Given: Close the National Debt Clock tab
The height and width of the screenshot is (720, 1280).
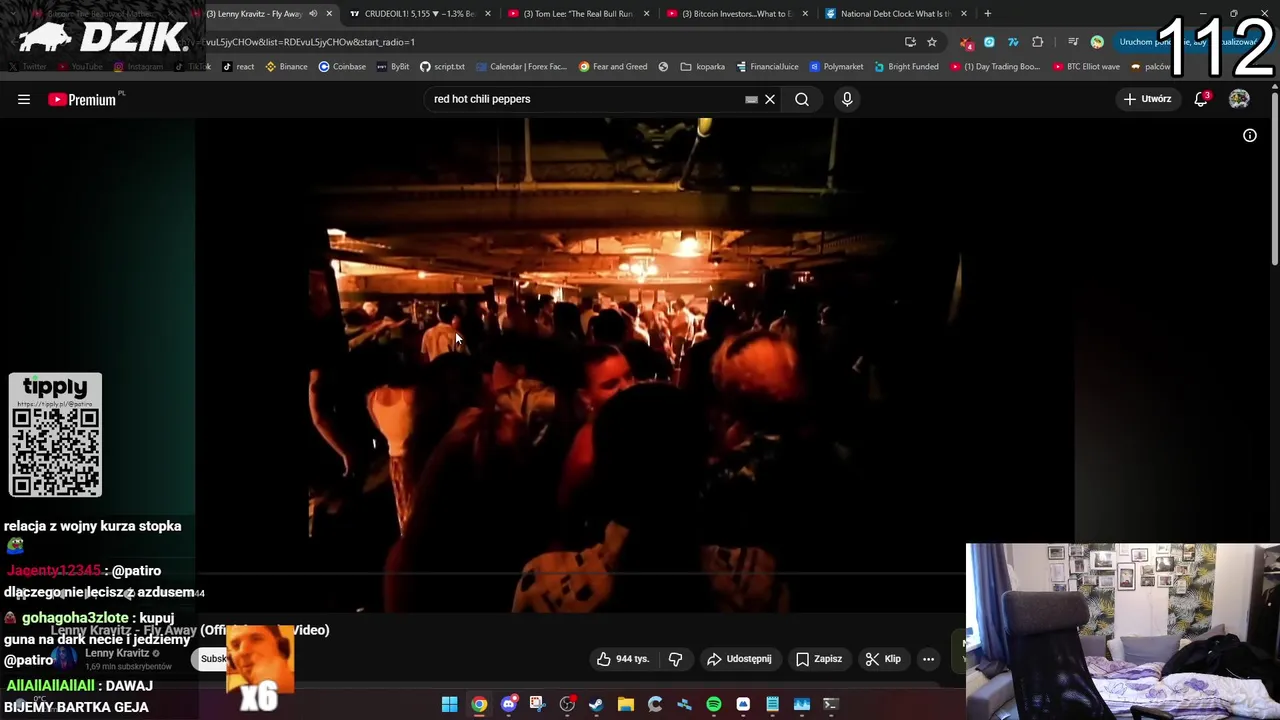Looking at the screenshot, I should (x=964, y=14).
